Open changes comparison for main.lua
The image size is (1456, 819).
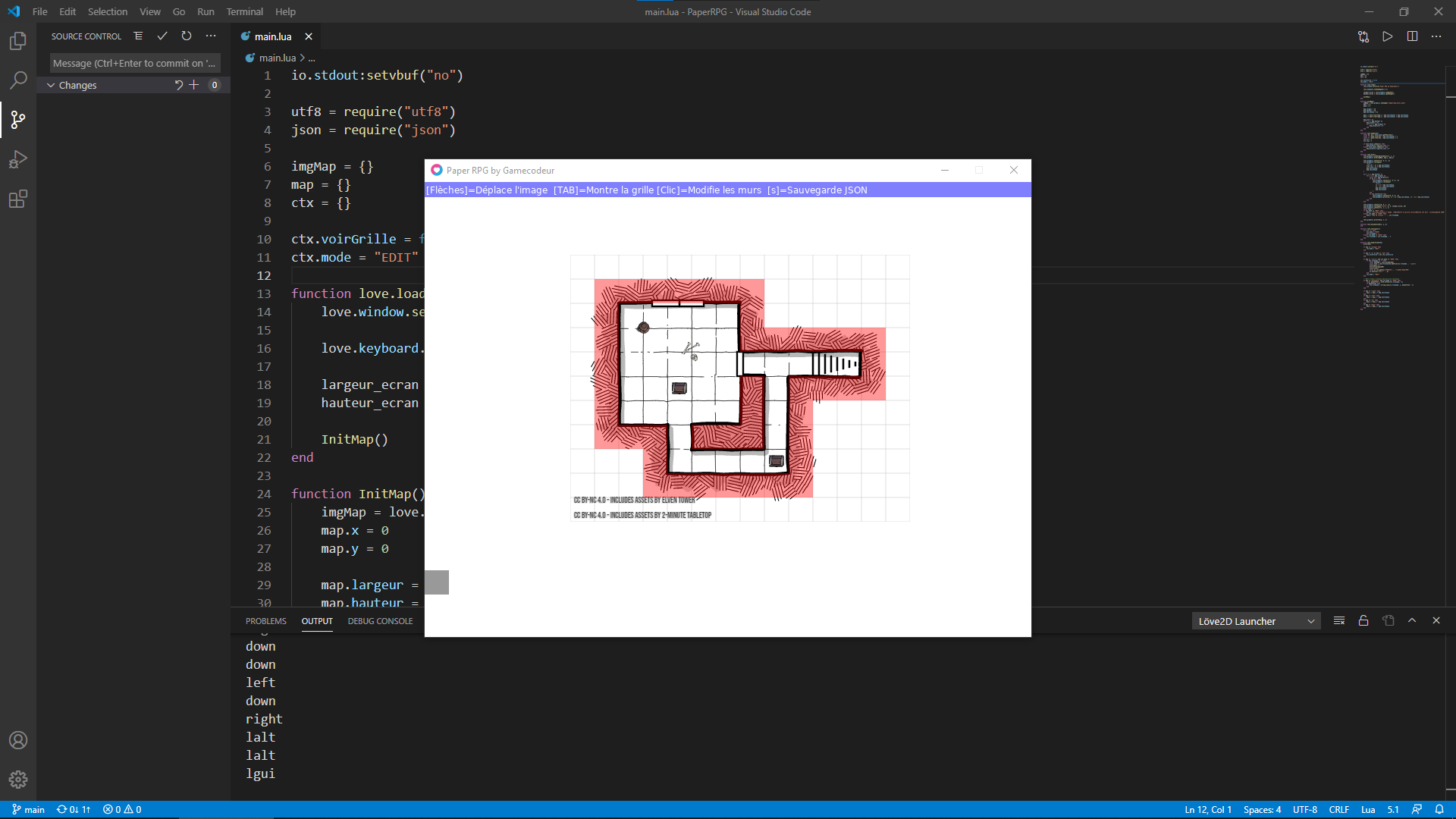pyautogui.click(x=1363, y=36)
